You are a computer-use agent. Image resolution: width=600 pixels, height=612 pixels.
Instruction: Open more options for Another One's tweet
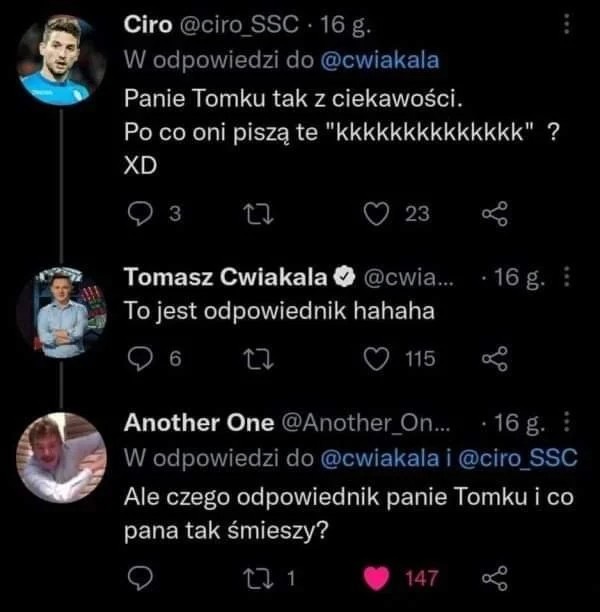click(567, 422)
